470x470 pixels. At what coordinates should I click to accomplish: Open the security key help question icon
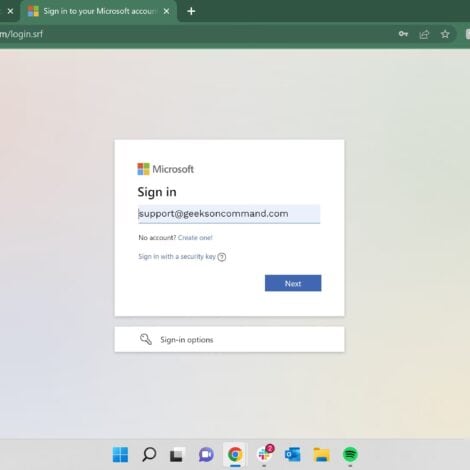222,257
